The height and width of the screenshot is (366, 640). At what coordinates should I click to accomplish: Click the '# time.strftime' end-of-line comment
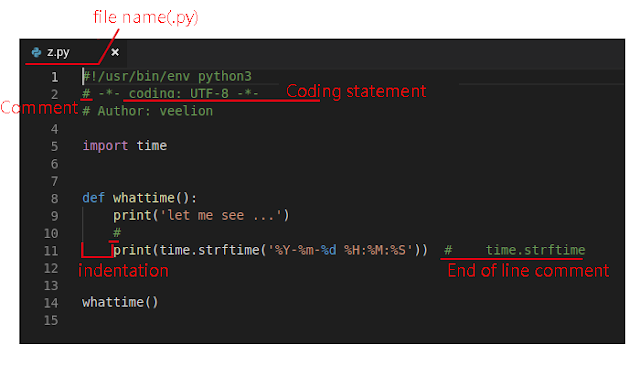(515, 250)
